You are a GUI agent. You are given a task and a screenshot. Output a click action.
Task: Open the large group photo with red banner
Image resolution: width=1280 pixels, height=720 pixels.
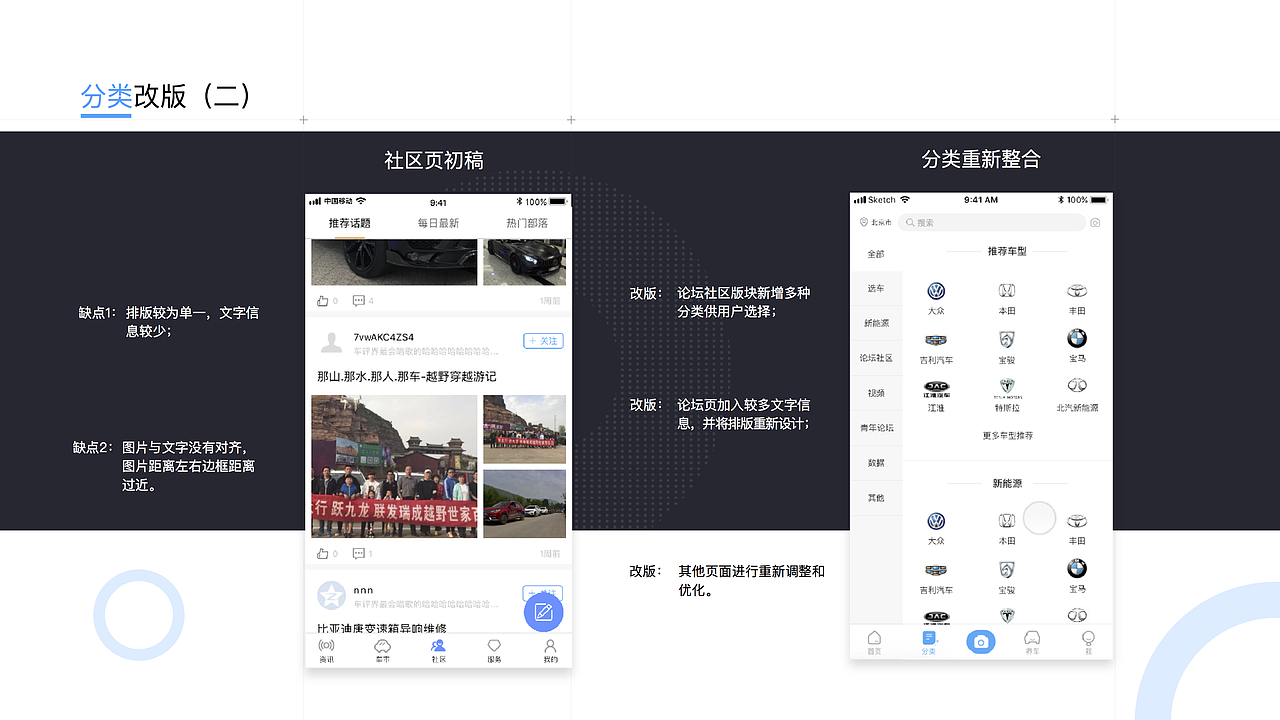click(x=394, y=467)
